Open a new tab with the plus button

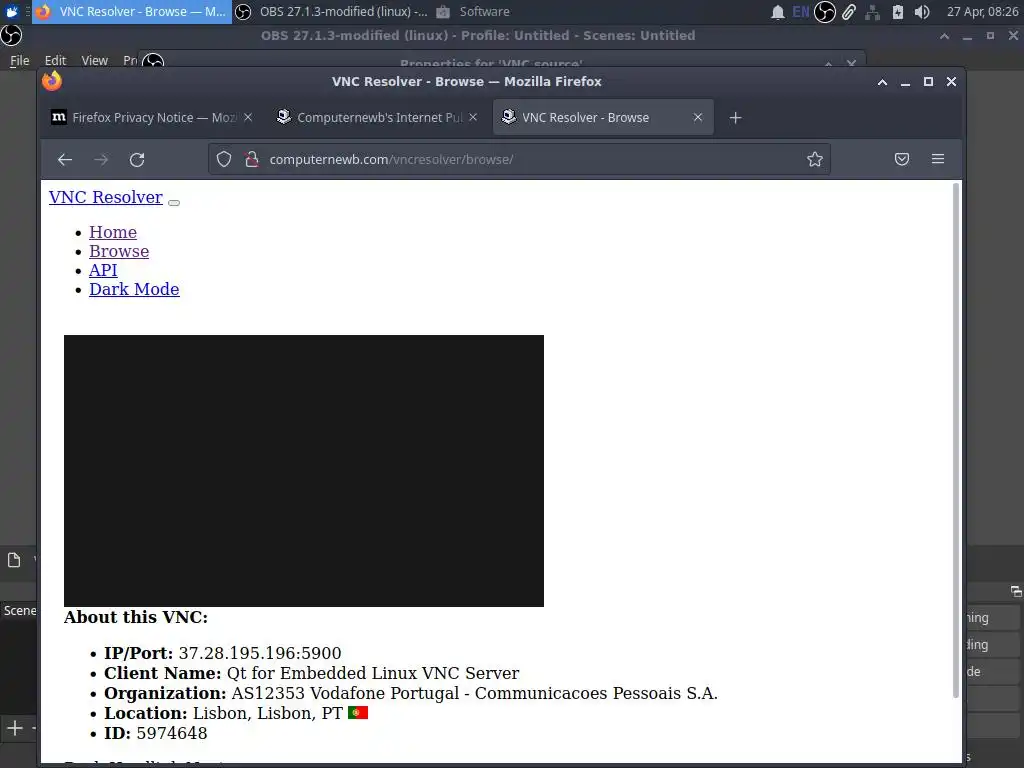(x=735, y=118)
